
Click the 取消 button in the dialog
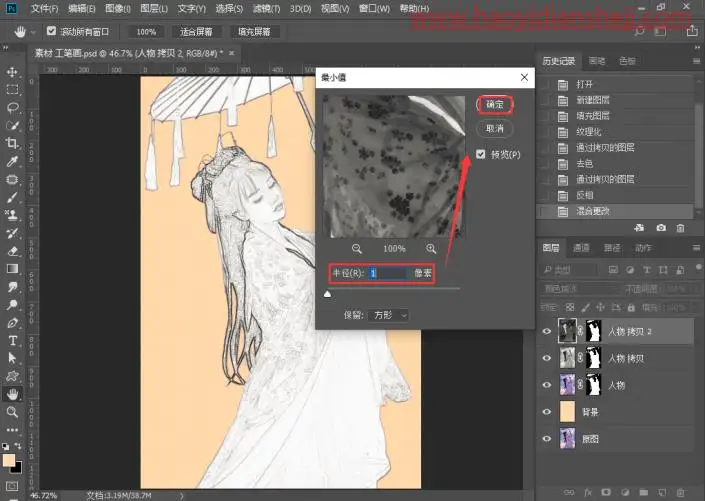(x=495, y=129)
